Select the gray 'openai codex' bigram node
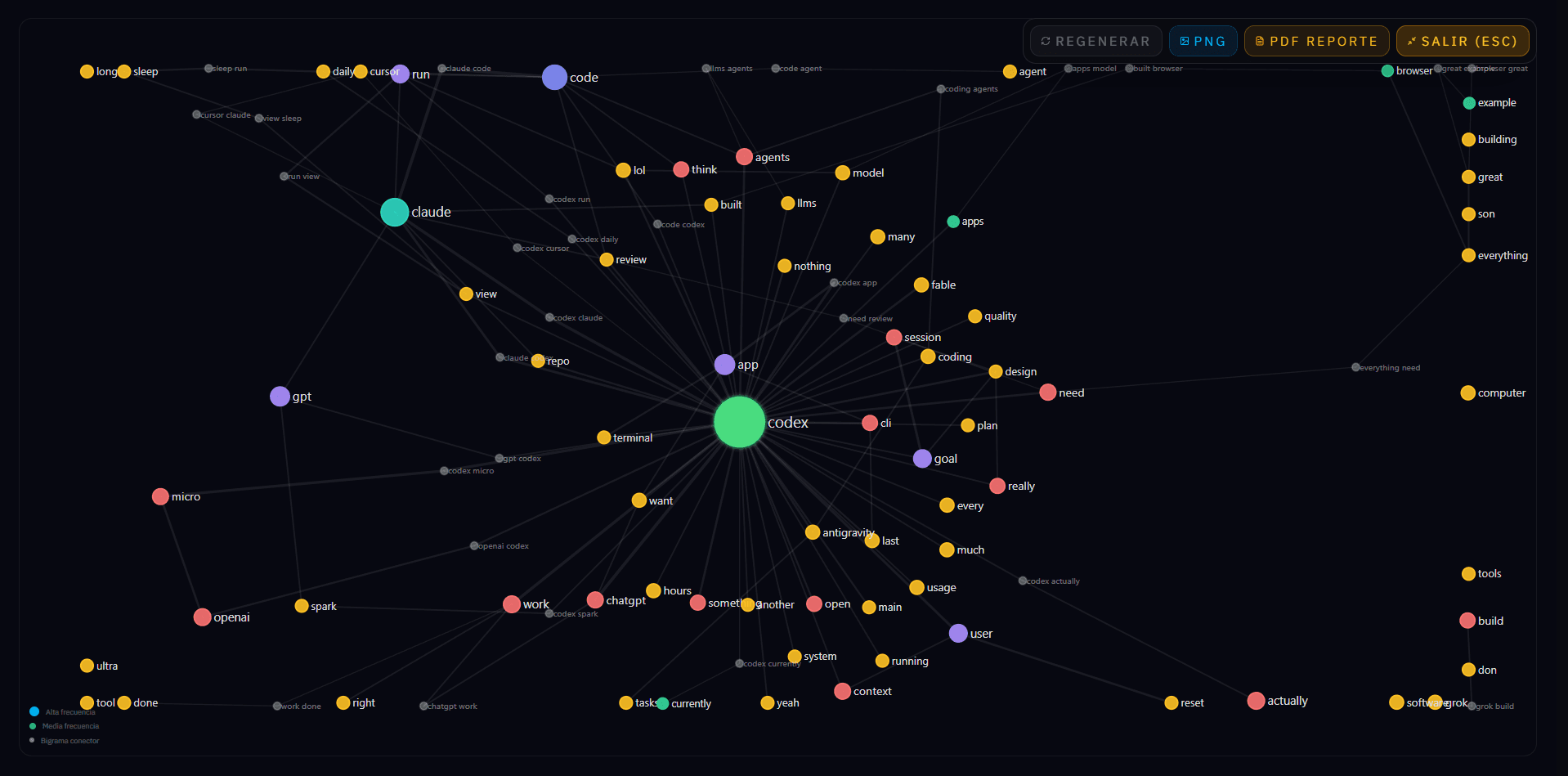Screen dimensions: 1568x776 (474, 545)
